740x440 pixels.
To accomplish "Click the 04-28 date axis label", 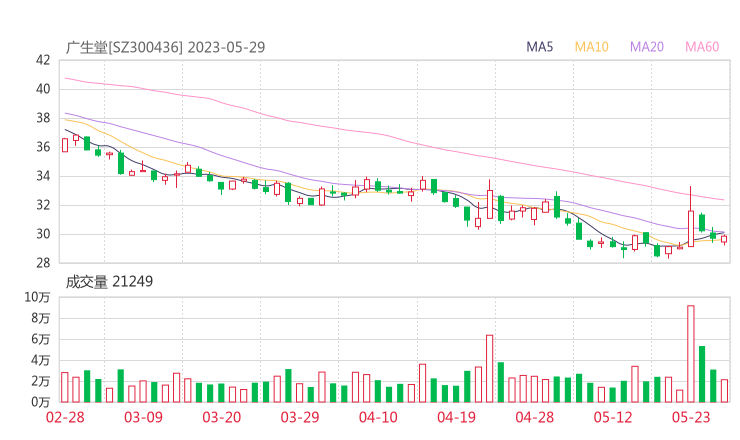I will click(x=535, y=417).
